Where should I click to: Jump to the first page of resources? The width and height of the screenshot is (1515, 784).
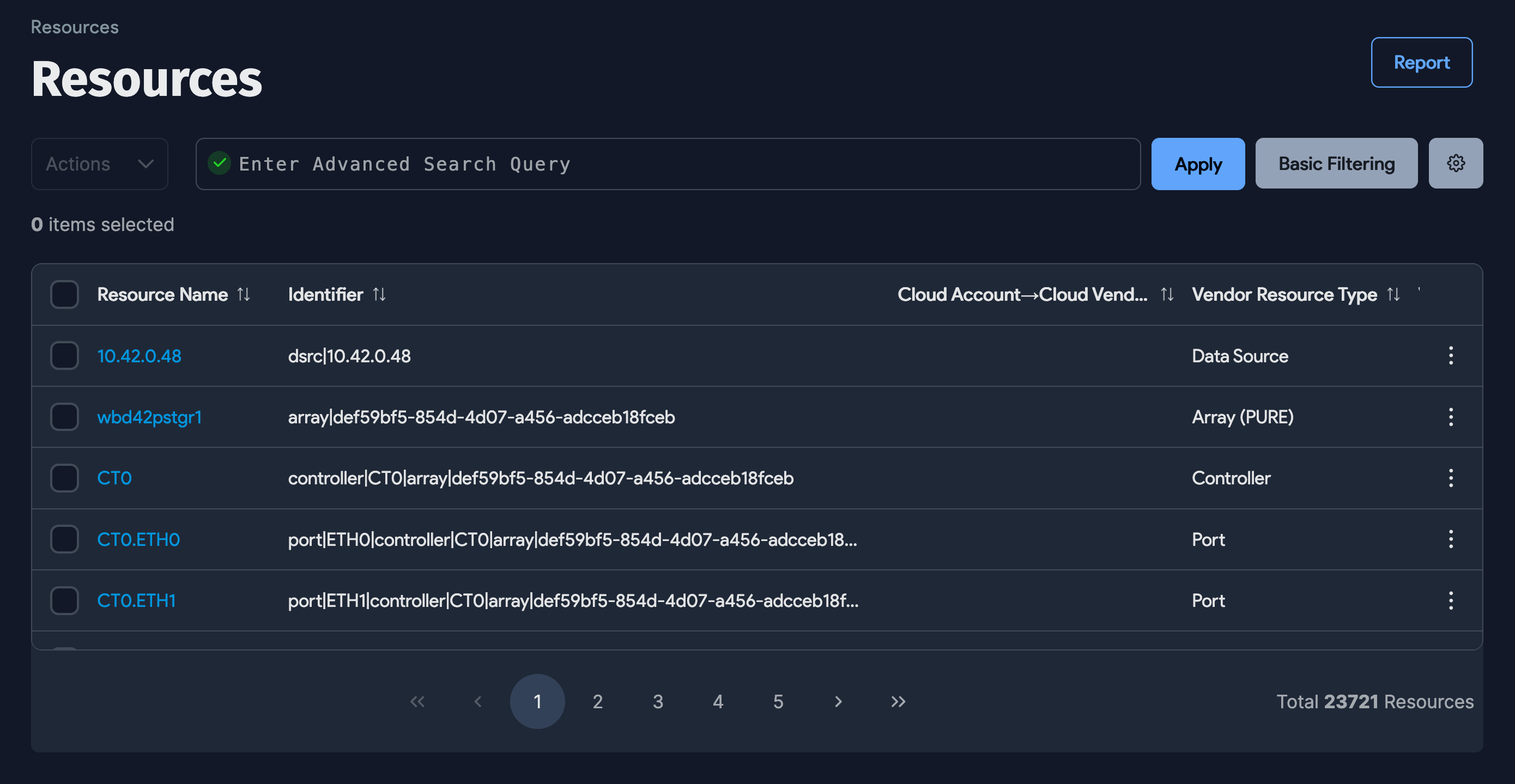click(x=417, y=701)
